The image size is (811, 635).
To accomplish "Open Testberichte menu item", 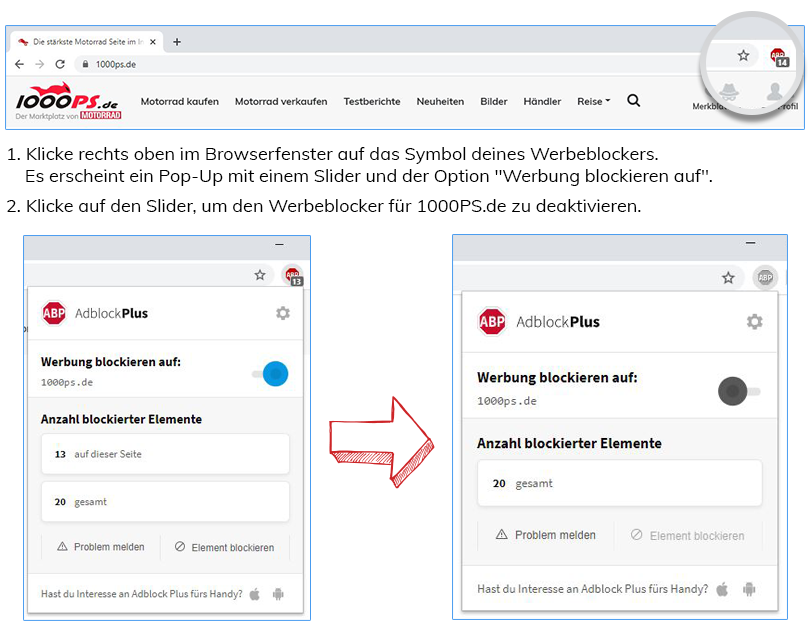I will click(372, 101).
